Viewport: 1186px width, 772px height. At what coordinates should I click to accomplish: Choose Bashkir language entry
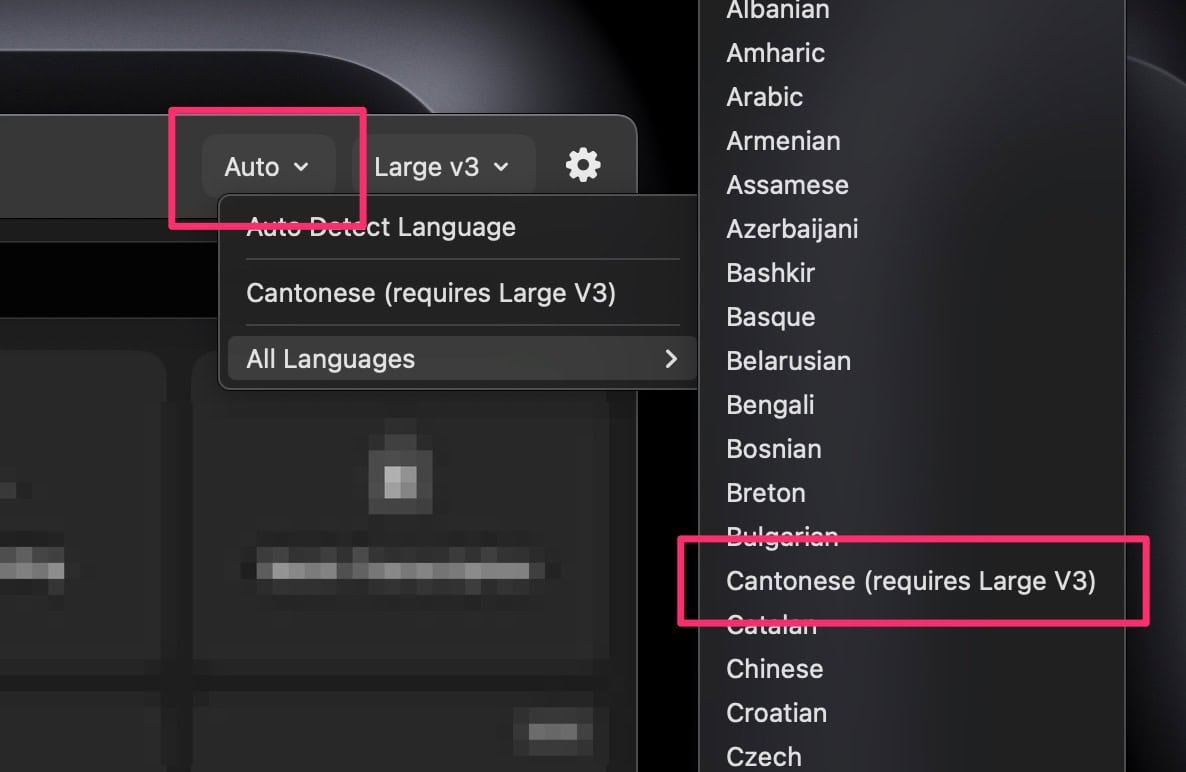pos(770,273)
